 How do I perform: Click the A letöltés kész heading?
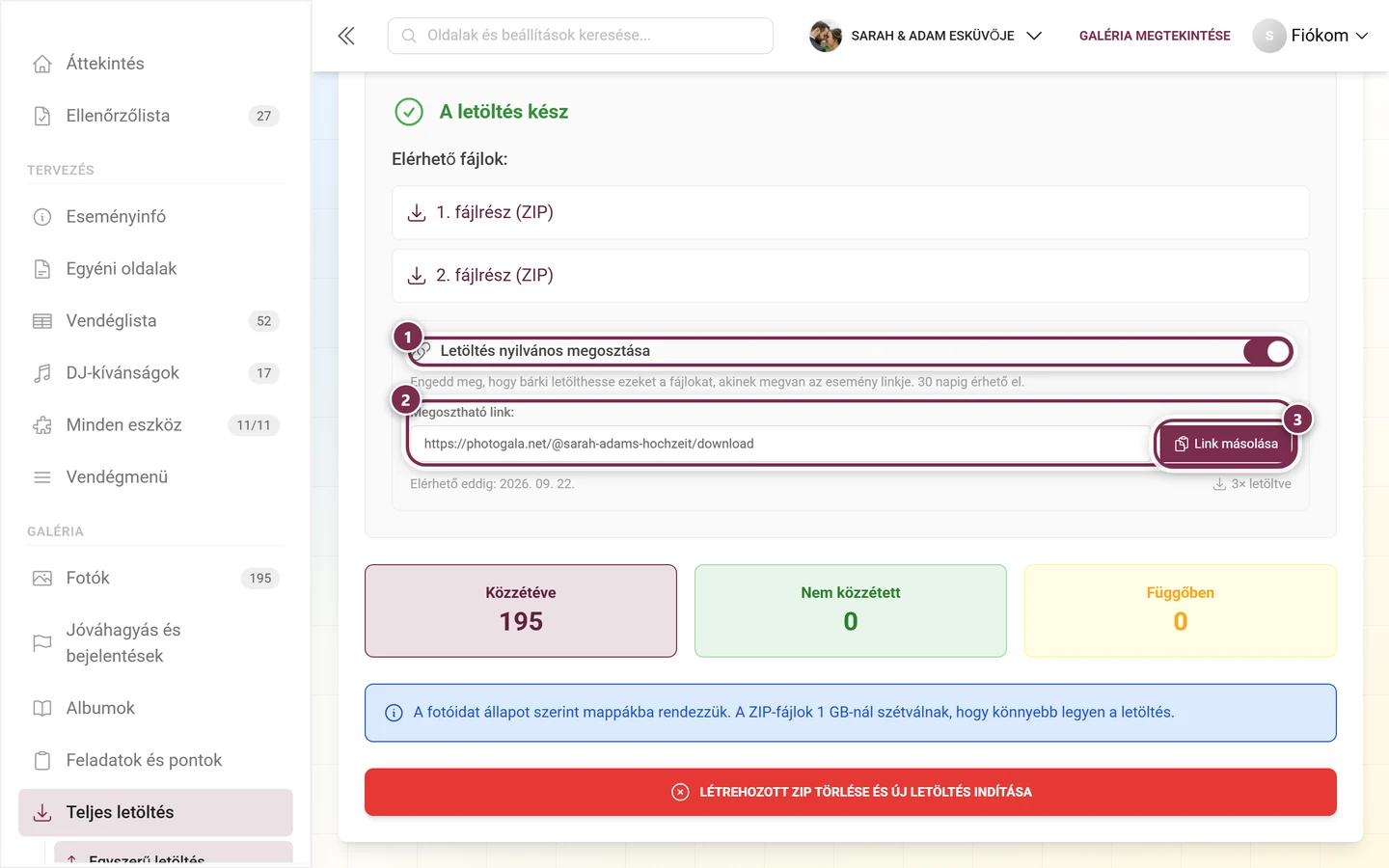(504, 112)
